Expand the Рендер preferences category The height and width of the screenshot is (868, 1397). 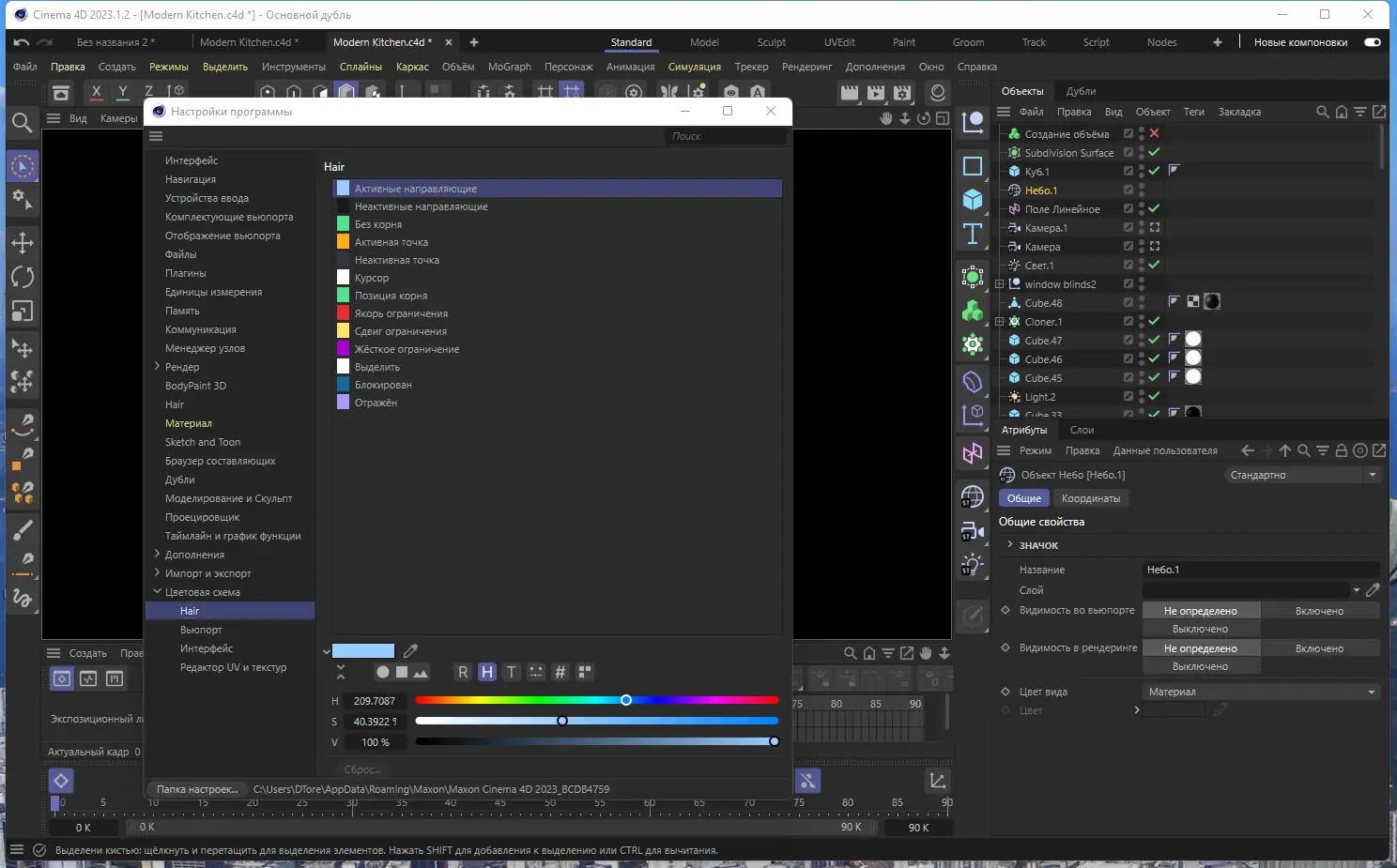(x=157, y=366)
